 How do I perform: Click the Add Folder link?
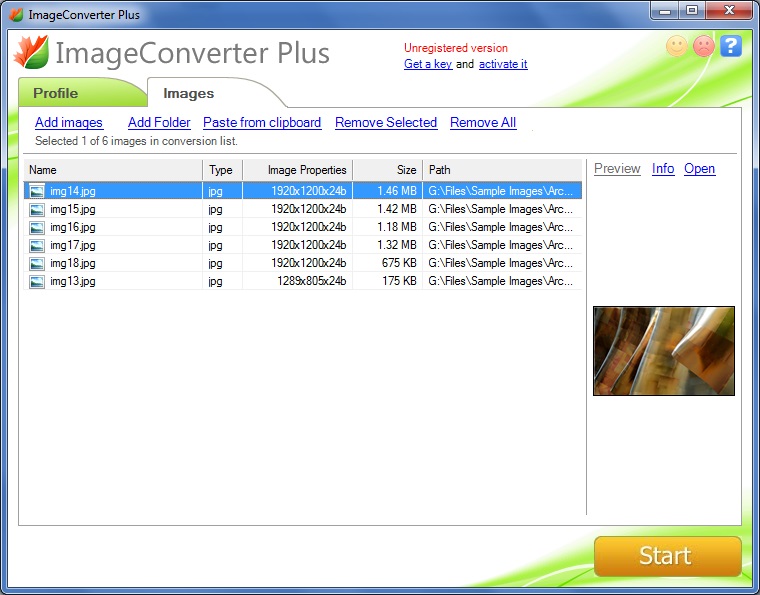tap(159, 123)
